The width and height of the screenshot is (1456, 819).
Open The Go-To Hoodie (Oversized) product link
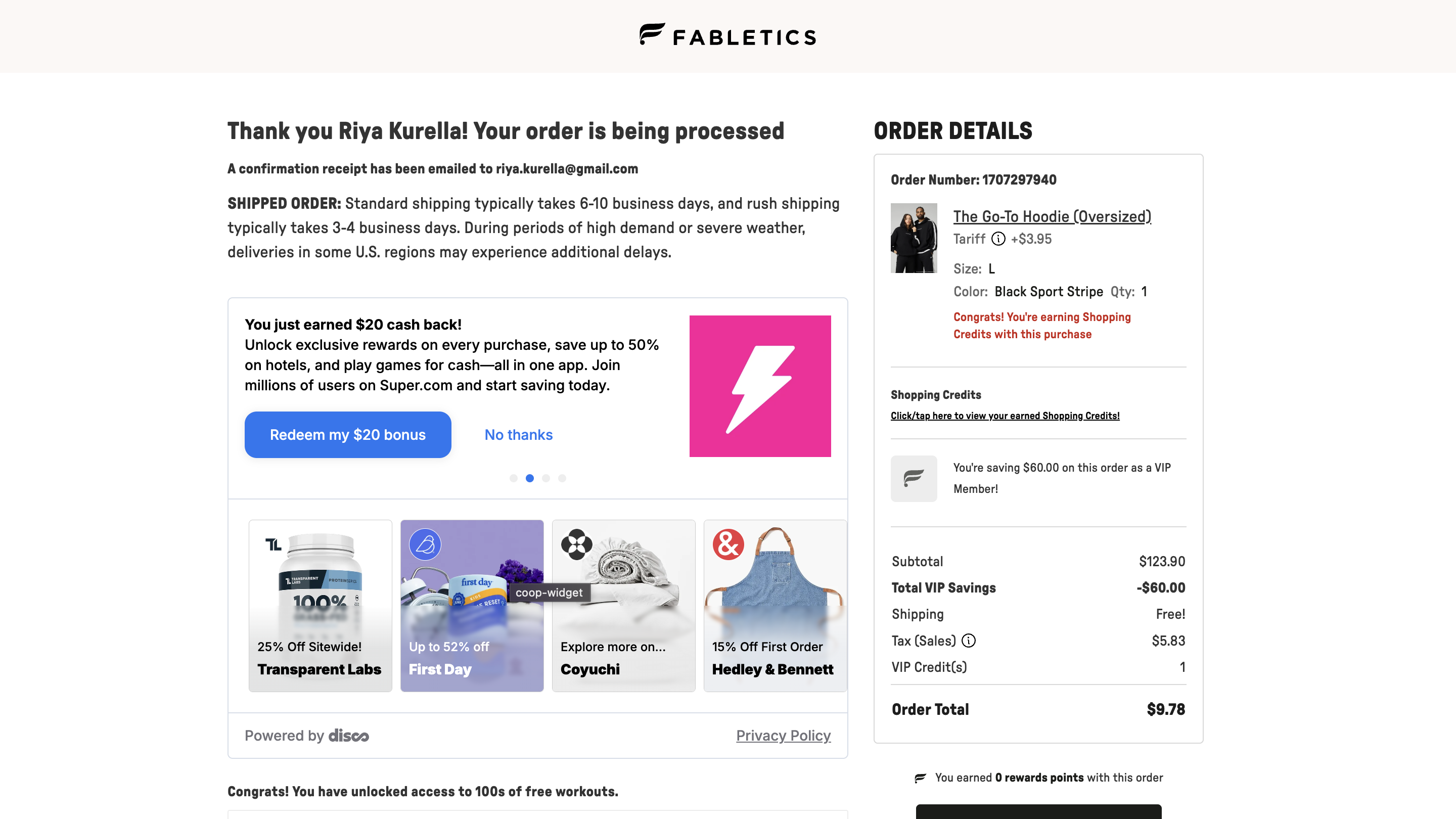1052,216
